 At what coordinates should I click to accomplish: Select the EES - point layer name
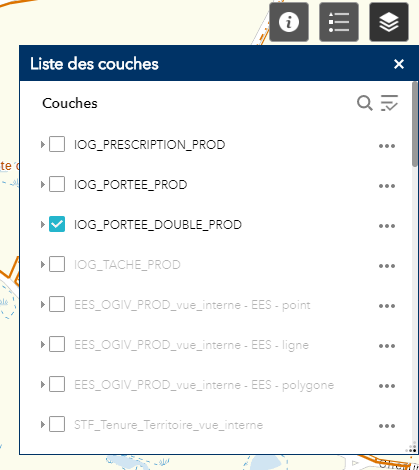click(192, 305)
